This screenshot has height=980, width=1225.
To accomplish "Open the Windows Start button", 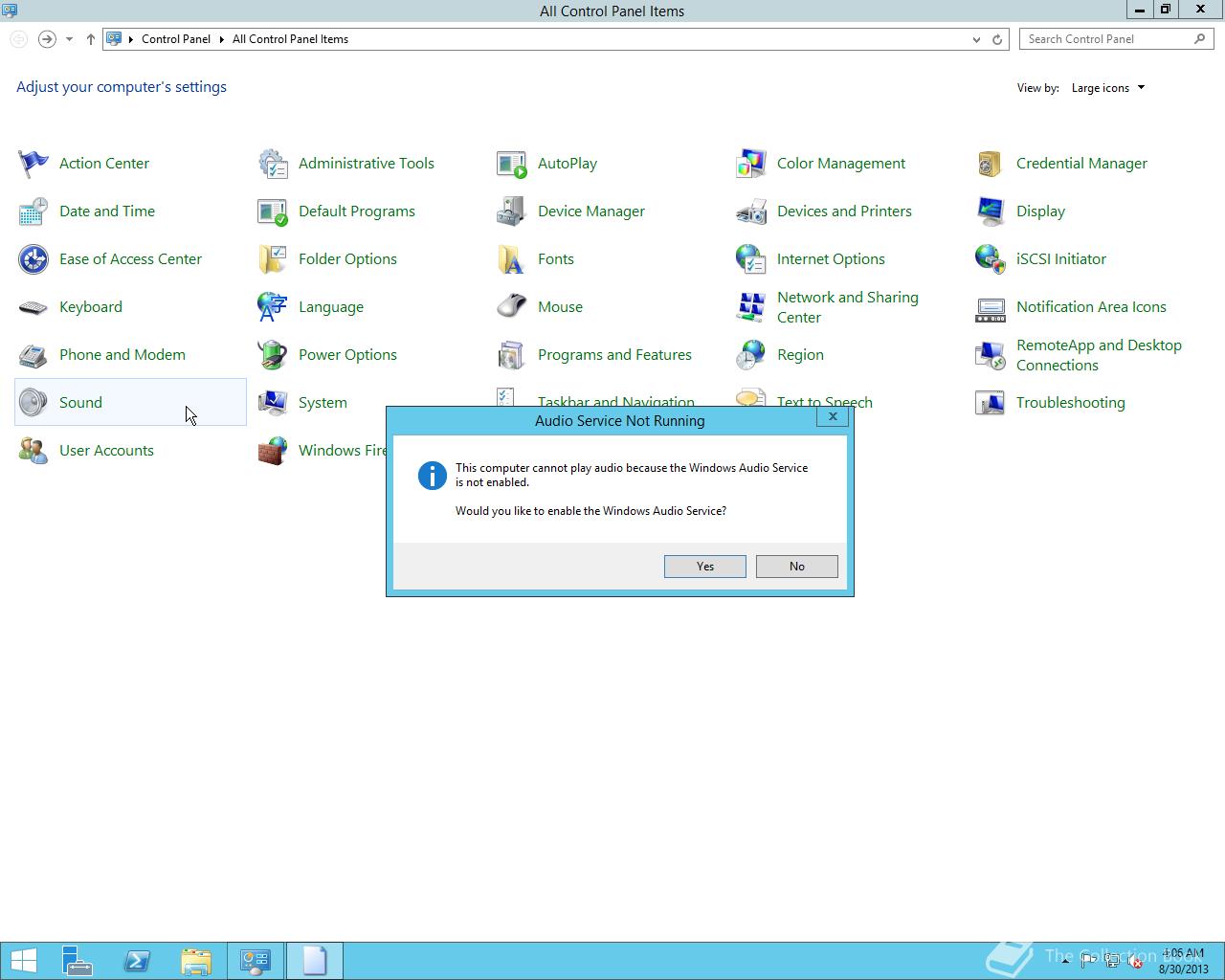I will point(23,961).
